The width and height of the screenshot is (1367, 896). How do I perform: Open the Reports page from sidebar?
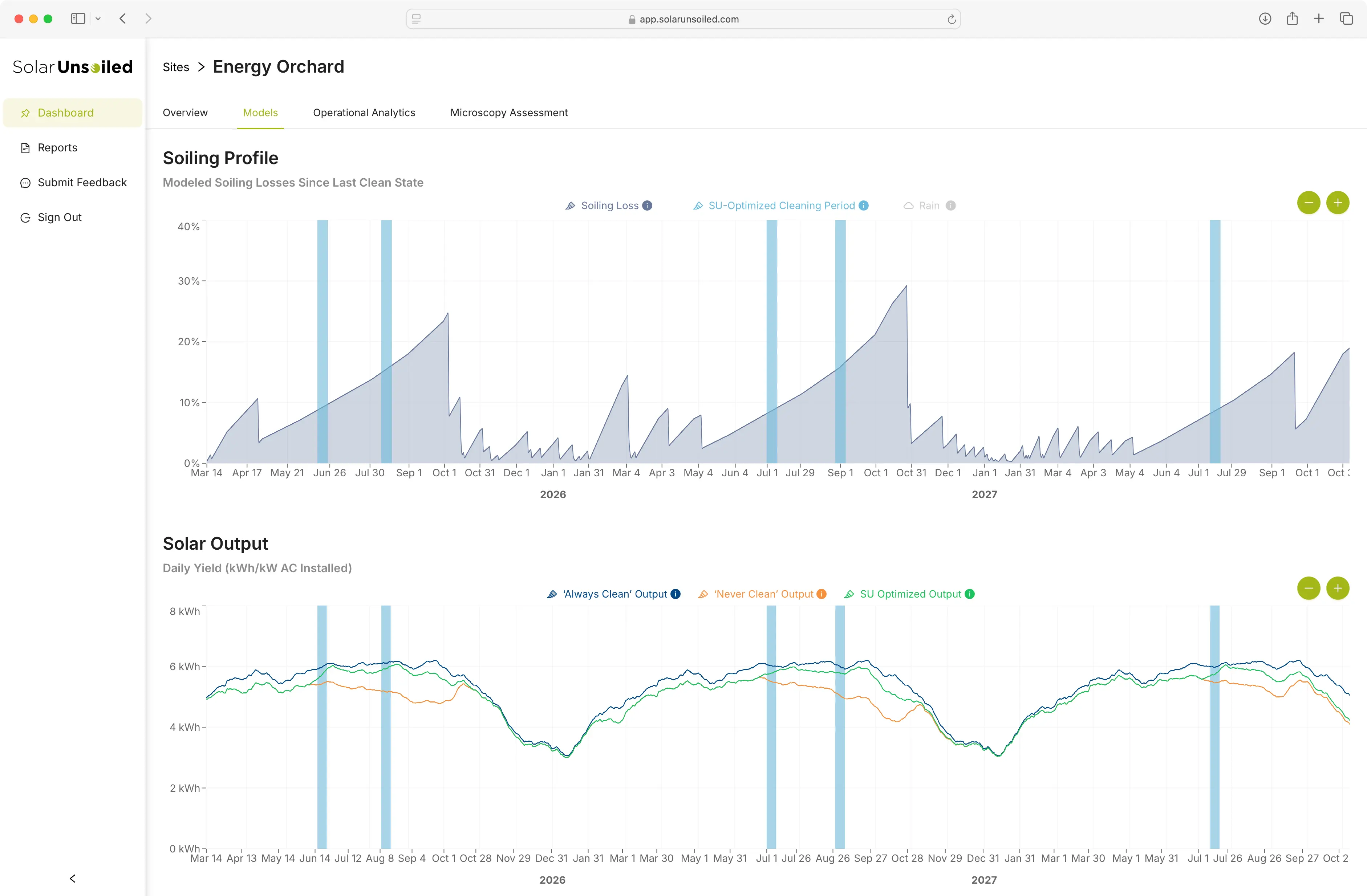coord(57,147)
